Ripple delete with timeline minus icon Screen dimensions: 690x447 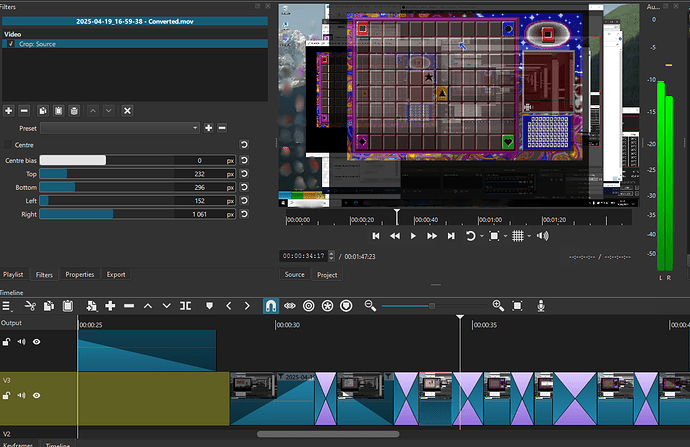(129, 306)
